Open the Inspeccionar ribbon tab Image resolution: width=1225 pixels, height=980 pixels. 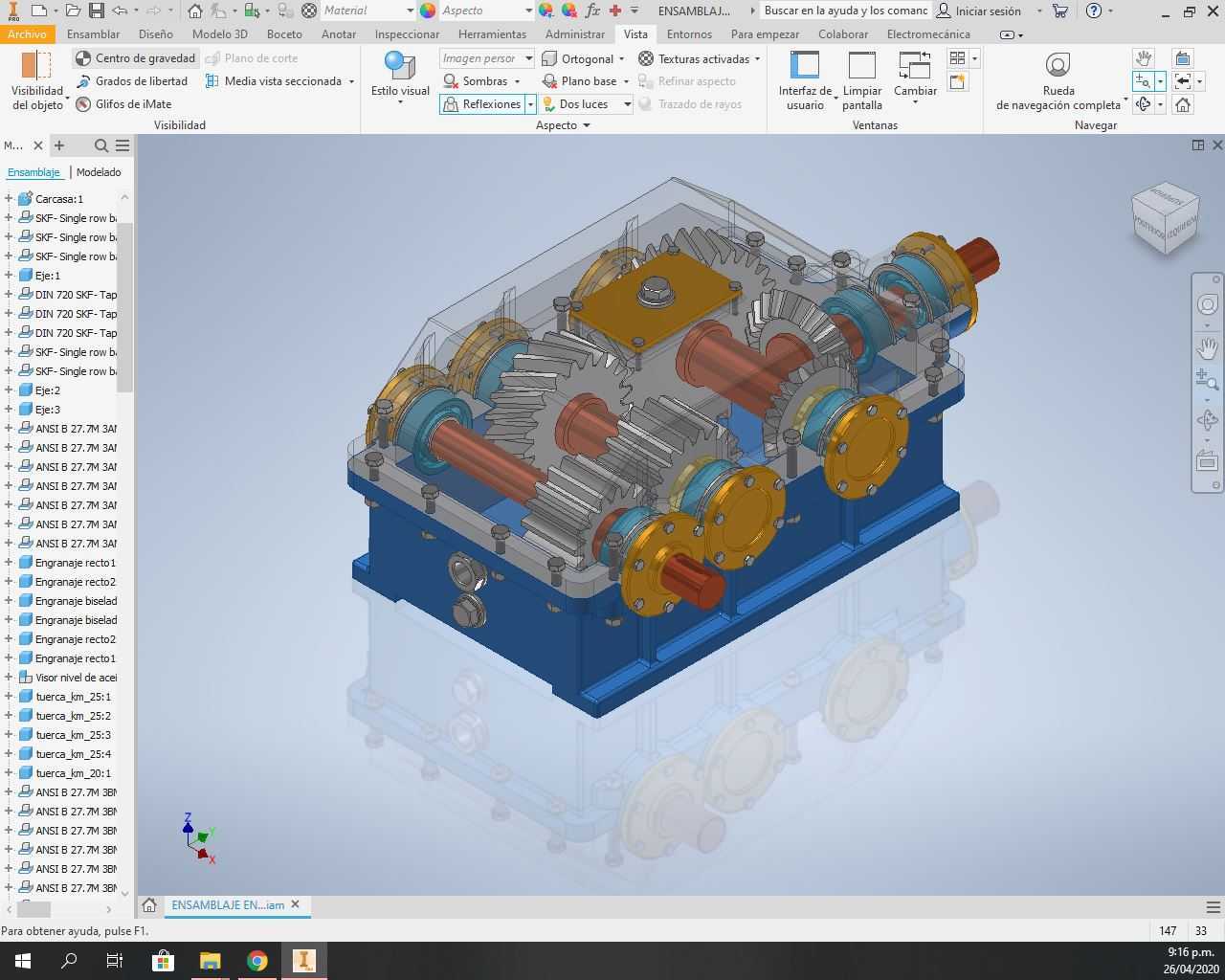(407, 33)
